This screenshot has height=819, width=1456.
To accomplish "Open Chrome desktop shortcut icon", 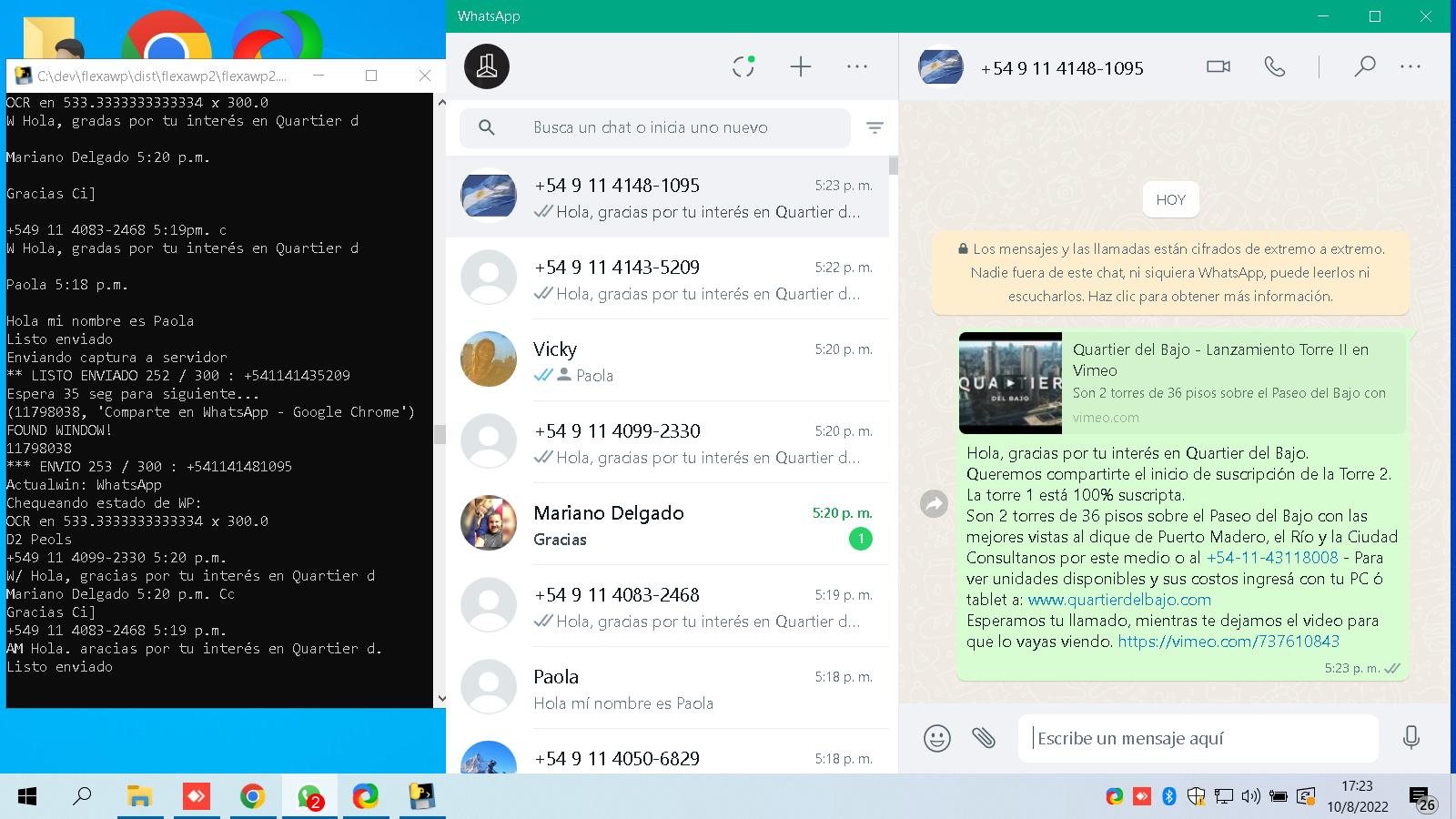I will coord(167,36).
